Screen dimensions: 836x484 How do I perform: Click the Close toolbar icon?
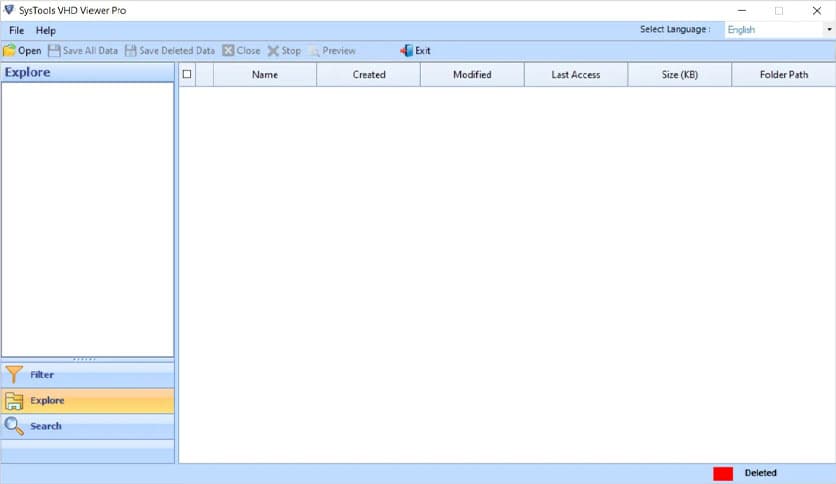point(228,51)
